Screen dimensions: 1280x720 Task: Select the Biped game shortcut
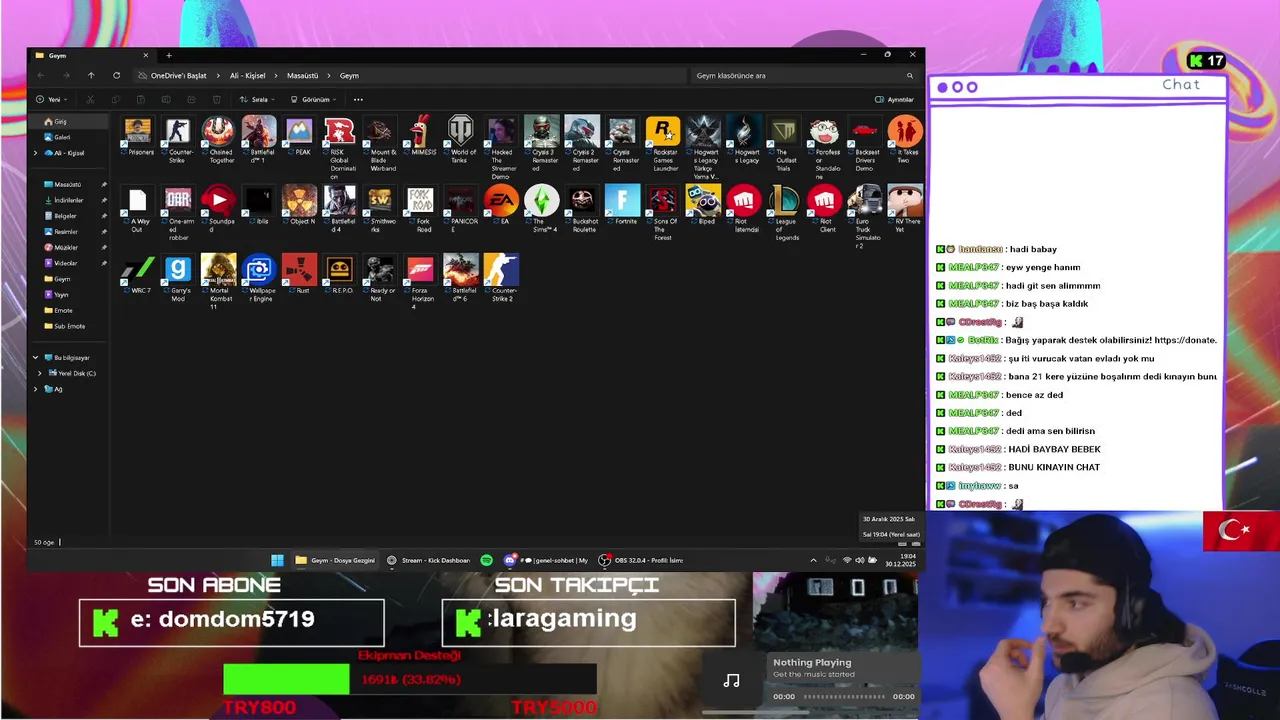tap(704, 206)
